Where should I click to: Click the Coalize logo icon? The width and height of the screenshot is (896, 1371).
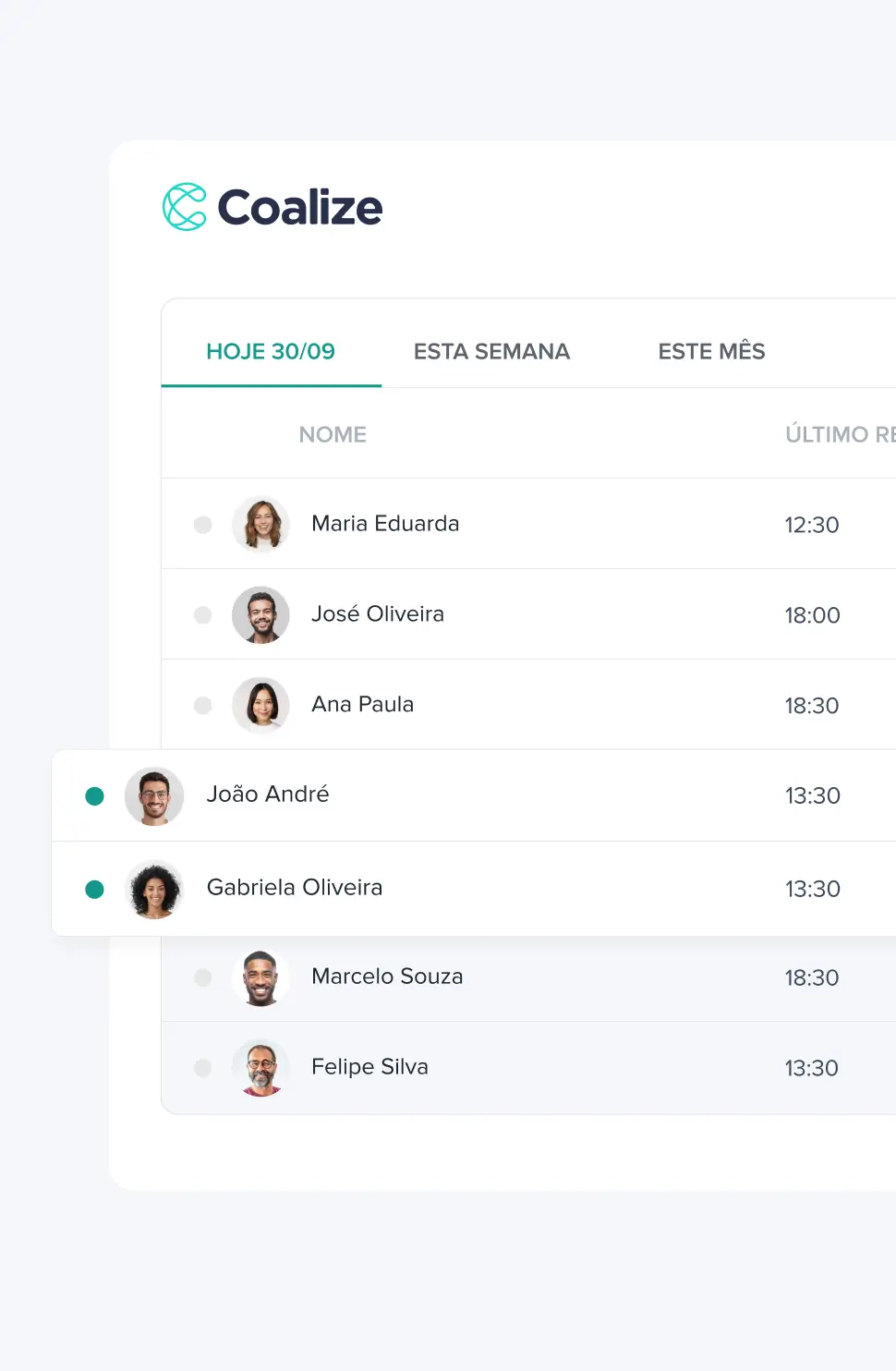coord(185,207)
